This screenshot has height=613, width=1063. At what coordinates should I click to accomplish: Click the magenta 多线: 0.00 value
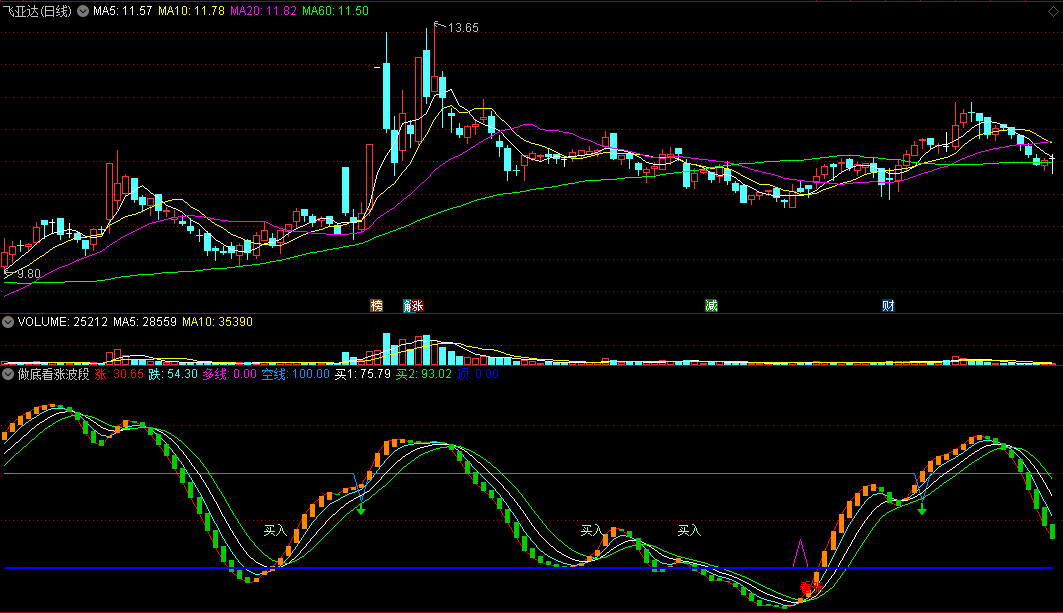pyautogui.click(x=230, y=374)
